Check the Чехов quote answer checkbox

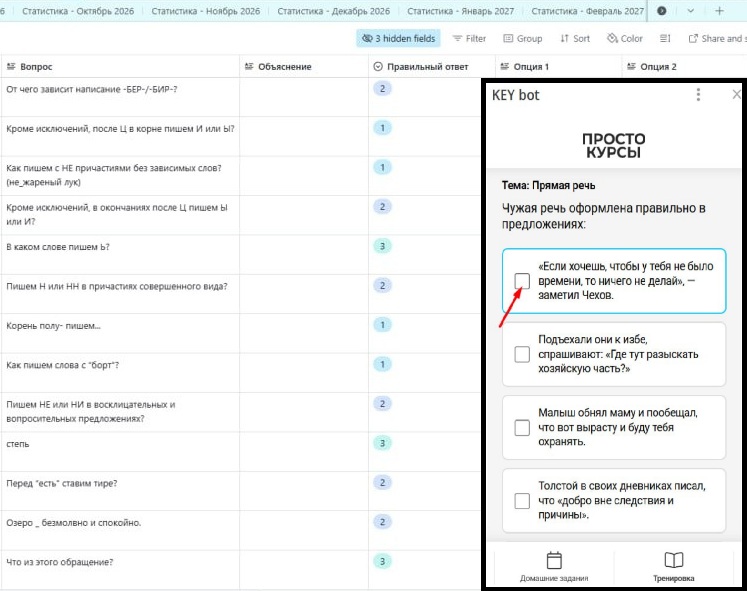point(522,281)
